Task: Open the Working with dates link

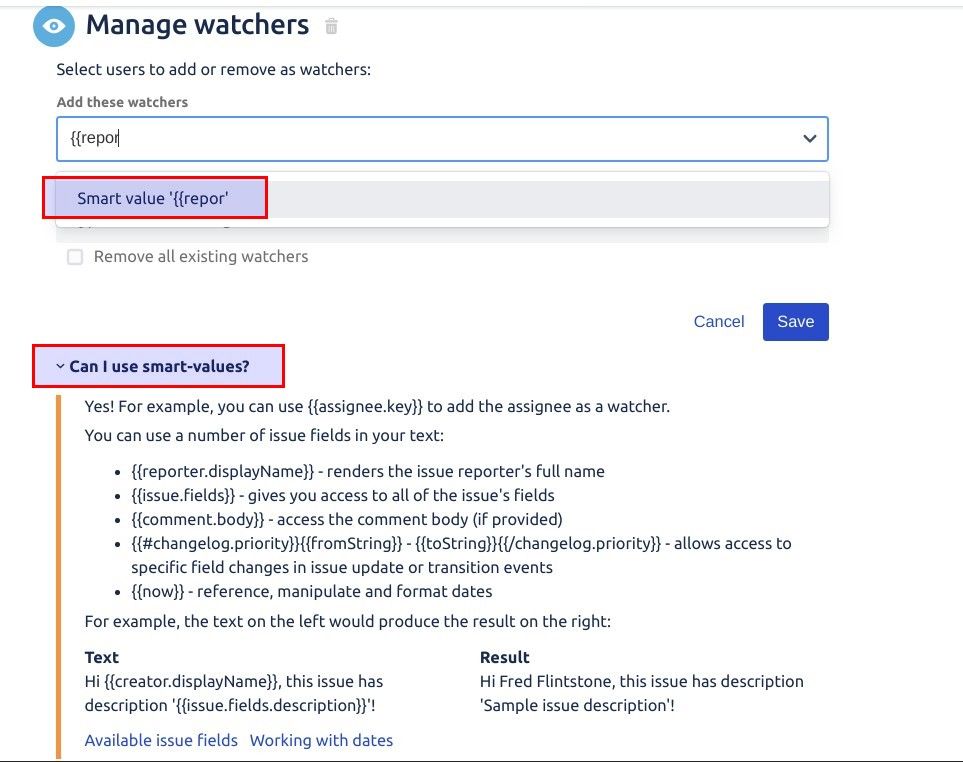Action: point(321,741)
